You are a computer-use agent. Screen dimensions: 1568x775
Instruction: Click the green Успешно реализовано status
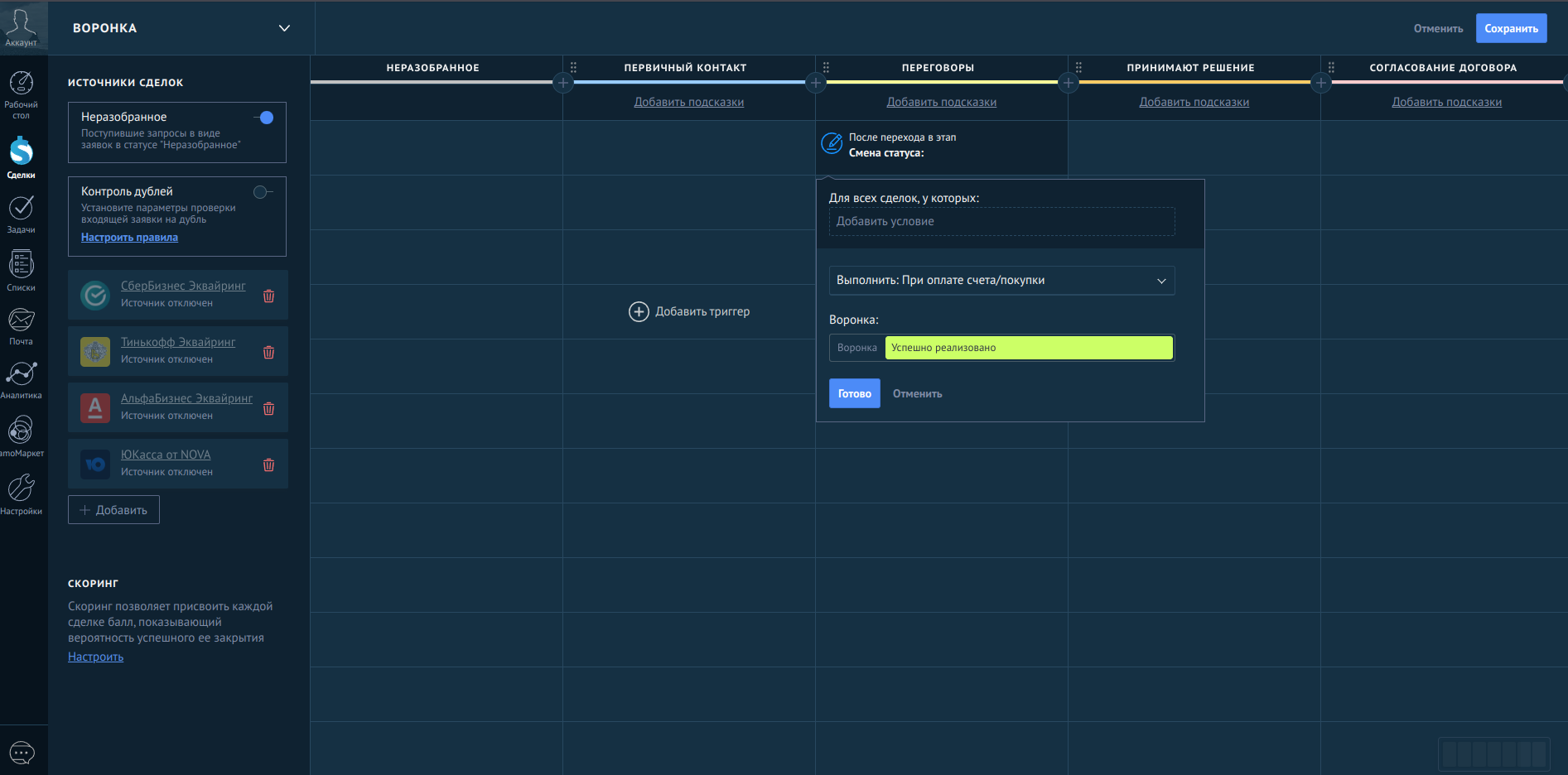pyautogui.click(x=1028, y=348)
